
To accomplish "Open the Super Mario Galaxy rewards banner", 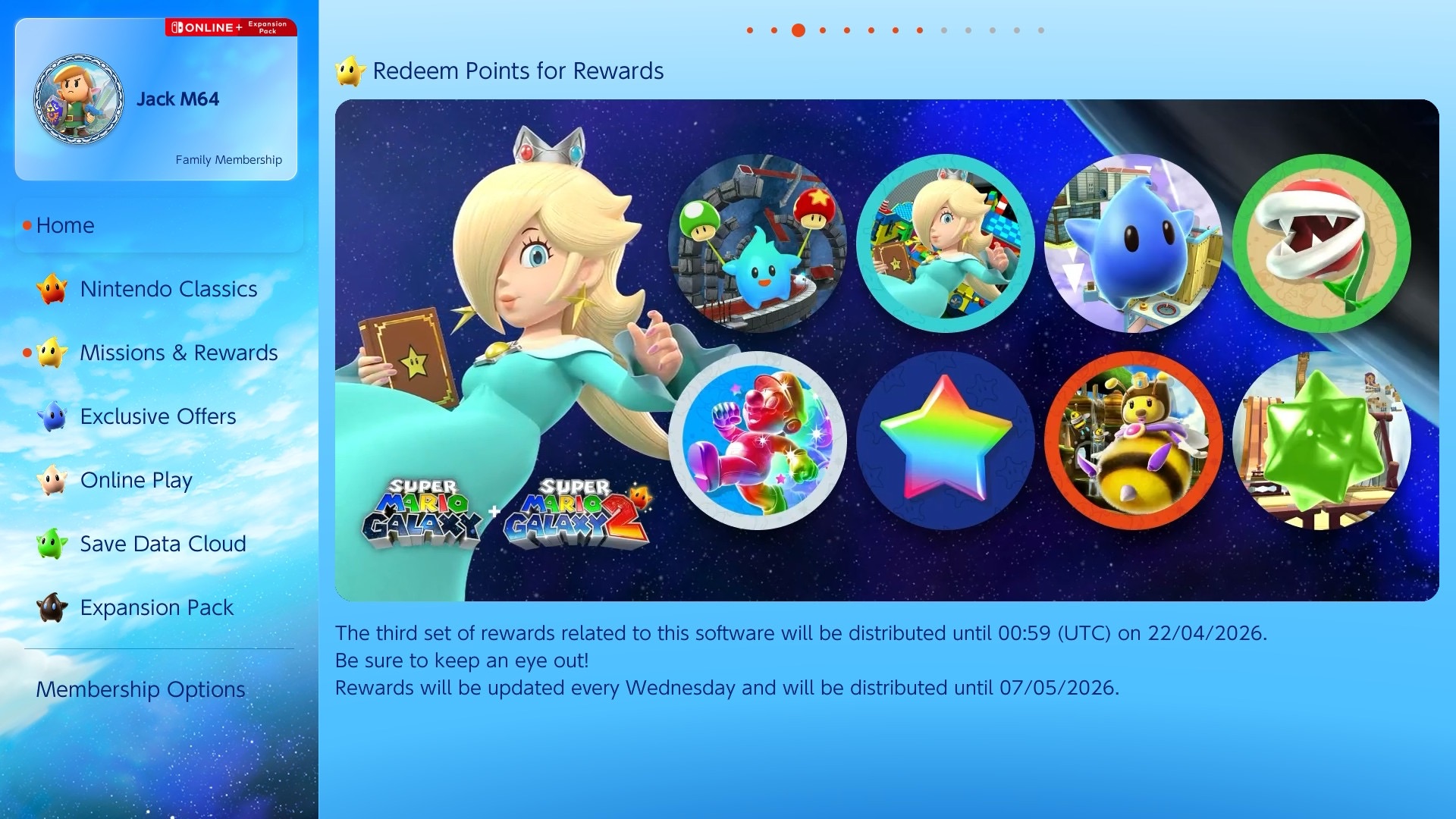I will (886, 350).
